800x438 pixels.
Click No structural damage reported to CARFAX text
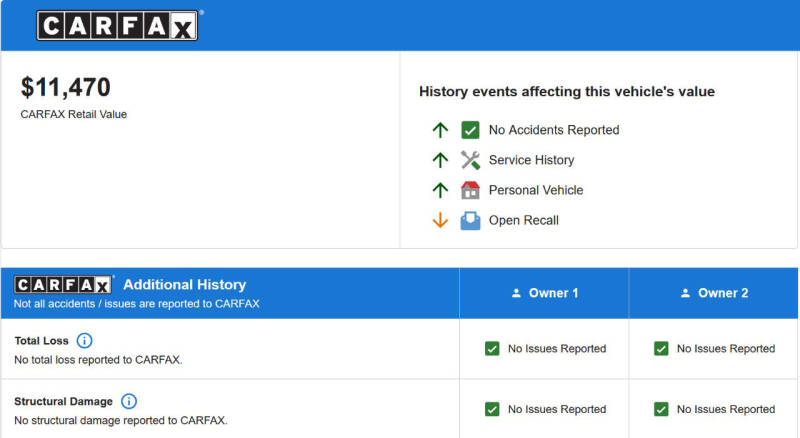point(121,421)
